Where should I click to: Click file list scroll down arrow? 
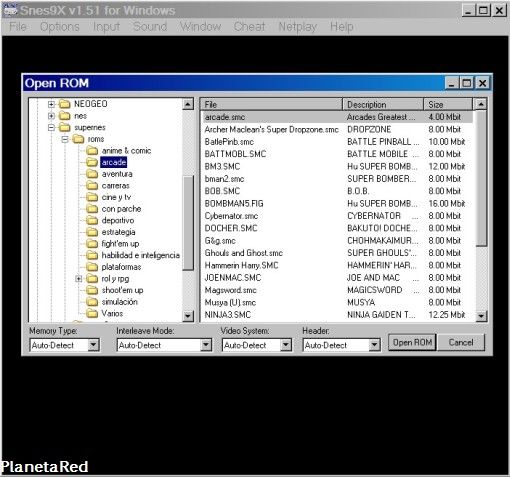click(481, 315)
